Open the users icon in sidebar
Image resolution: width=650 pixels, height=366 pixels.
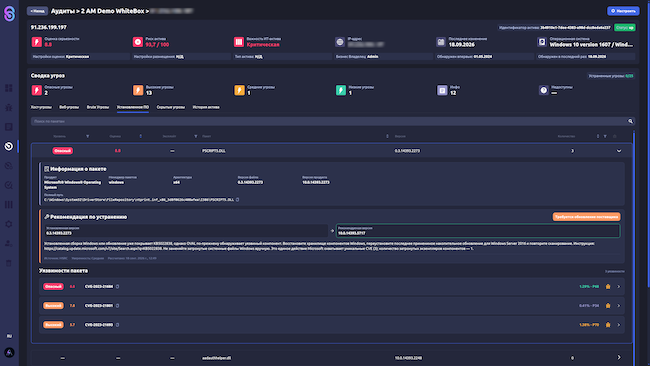click(9, 244)
